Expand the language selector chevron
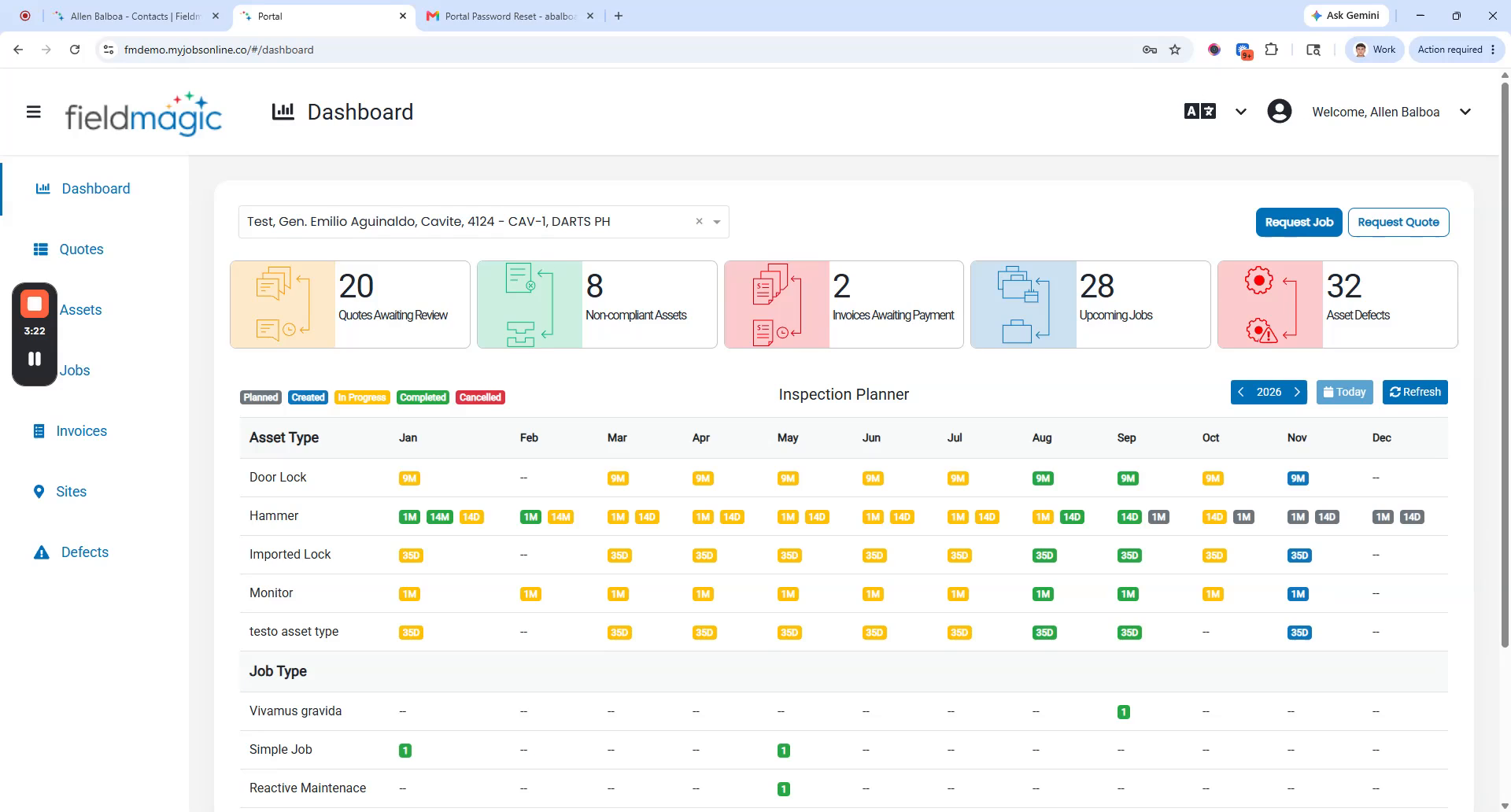This screenshot has width=1511, height=812. (x=1241, y=112)
